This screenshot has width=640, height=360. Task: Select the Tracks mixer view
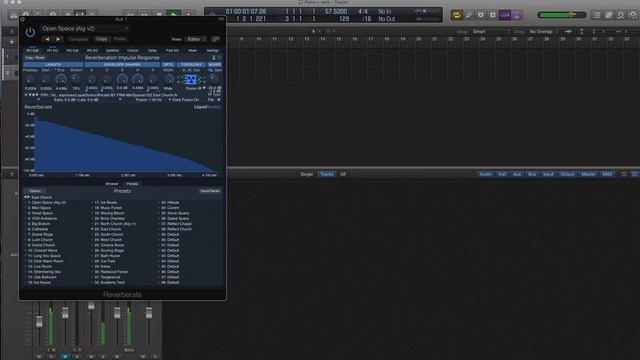click(327, 174)
